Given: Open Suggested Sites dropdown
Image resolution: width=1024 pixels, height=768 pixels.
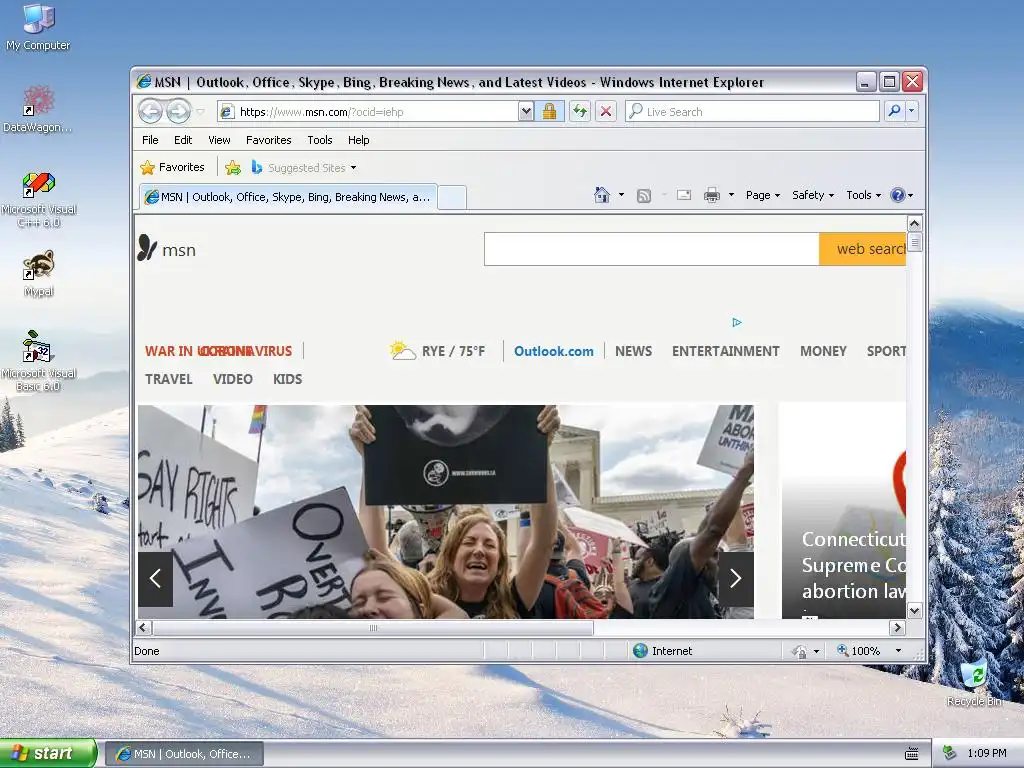Looking at the screenshot, I should coord(304,168).
